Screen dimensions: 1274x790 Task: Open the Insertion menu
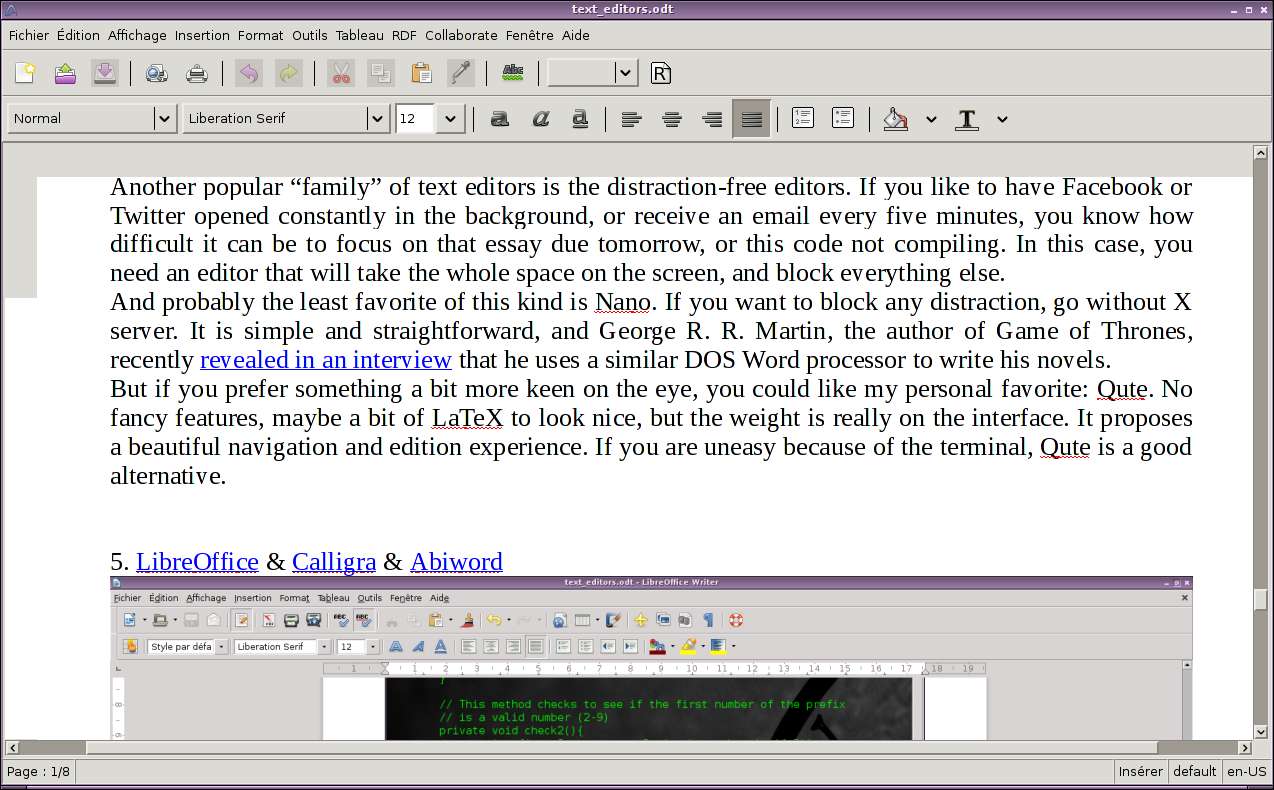click(x=202, y=35)
